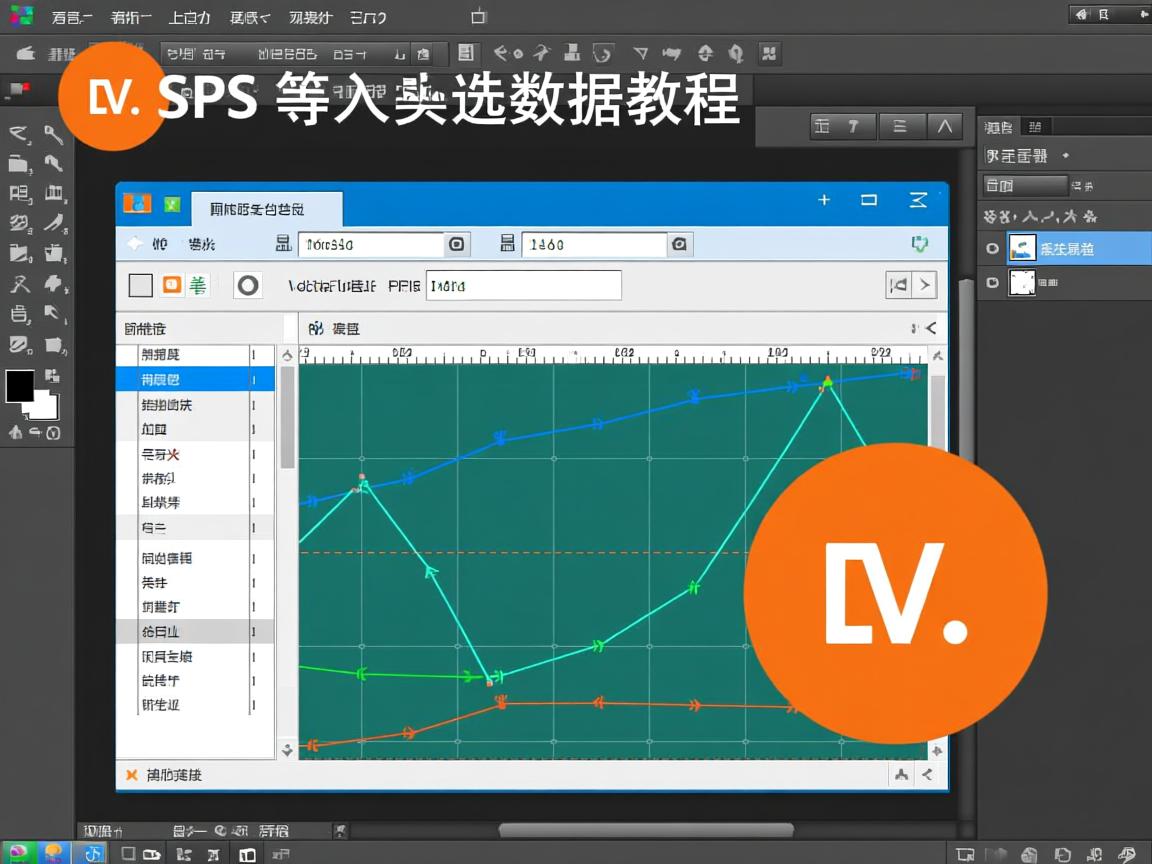Click the green refresh icon in the dialog header
This screenshot has height=864, width=1152.
click(x=920, y=244)
